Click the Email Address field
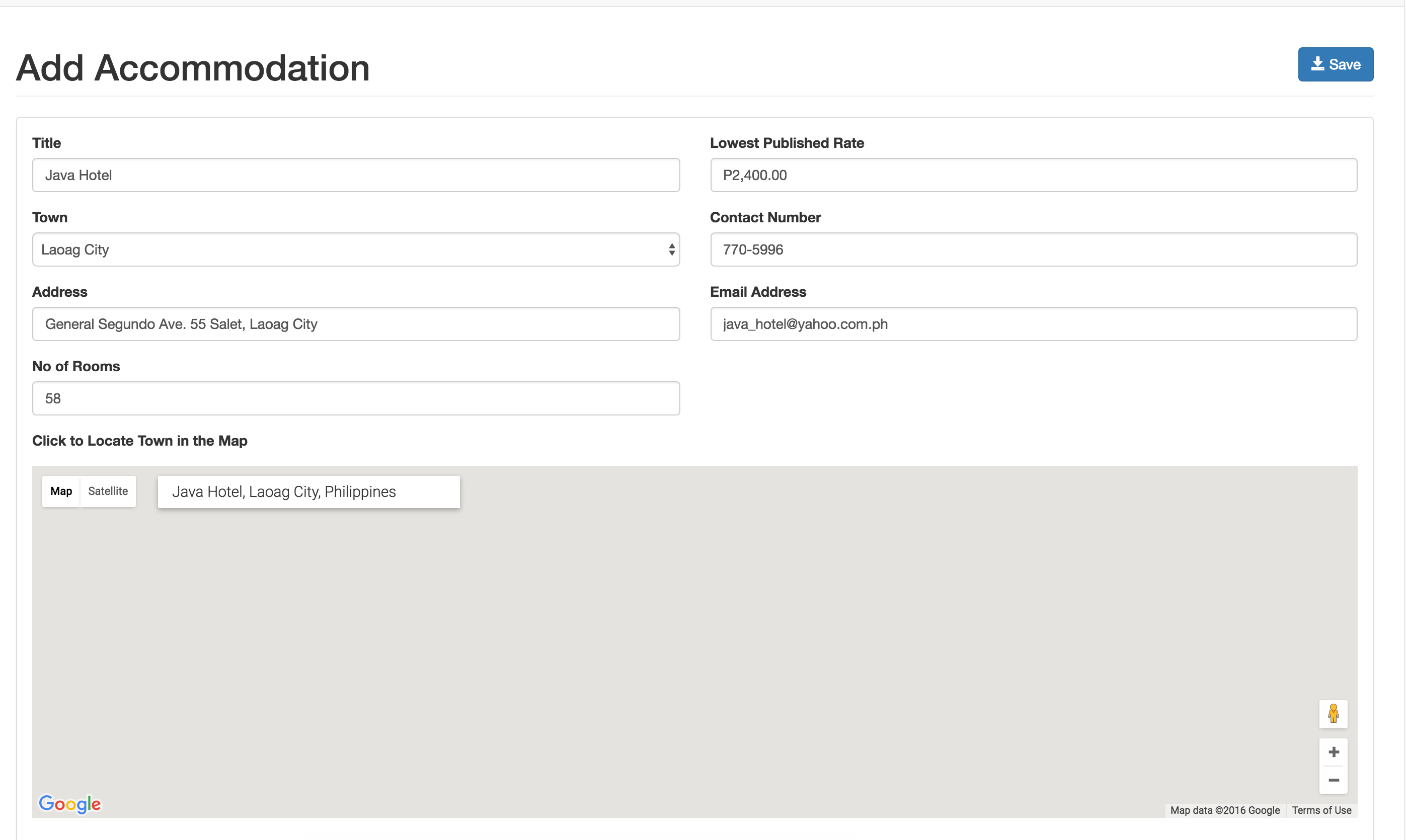Viewport: 1406px width, 840px height. (1034, 324)
